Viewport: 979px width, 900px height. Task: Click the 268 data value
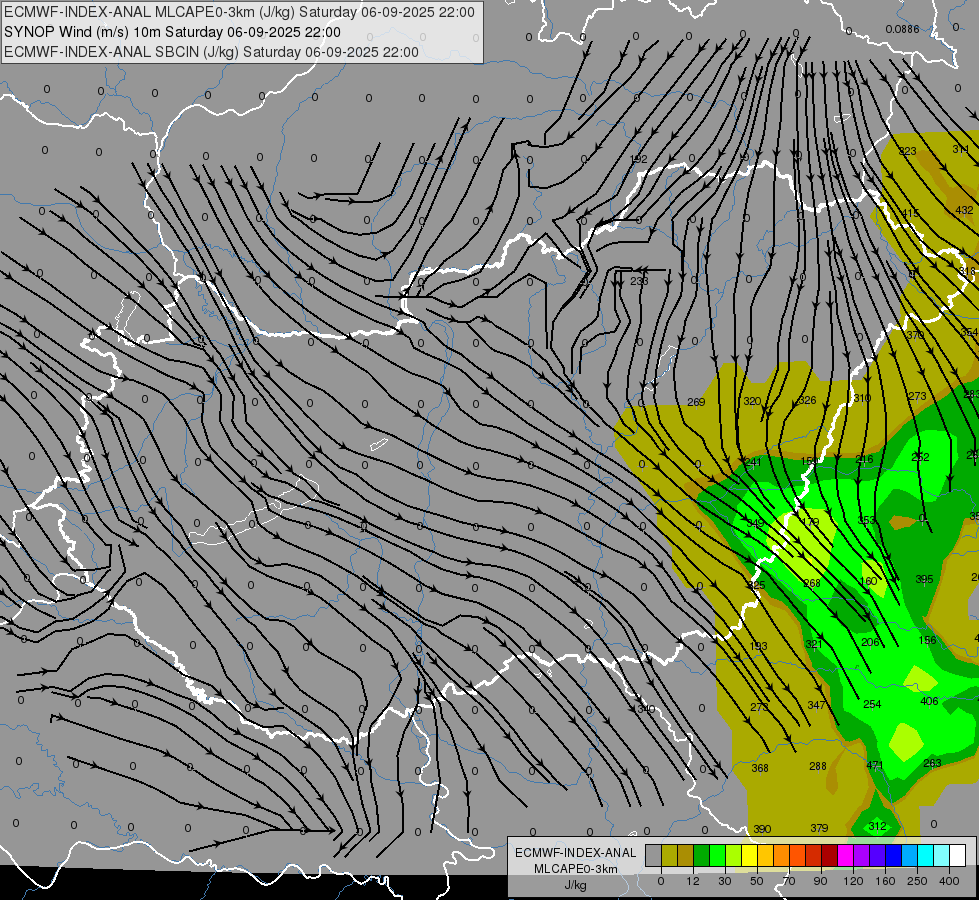coord(812,583)
